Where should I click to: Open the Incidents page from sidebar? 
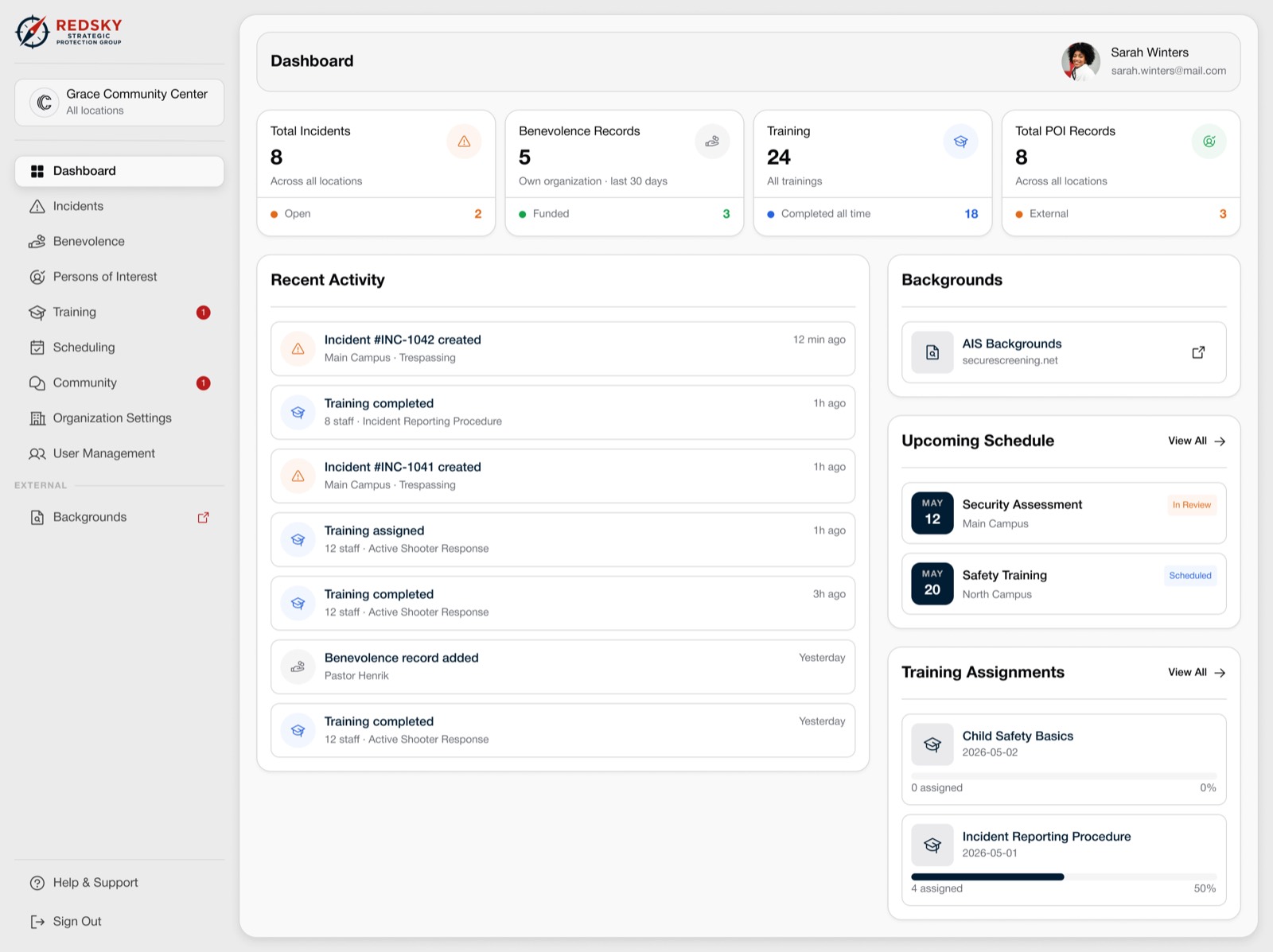(119, 206)
